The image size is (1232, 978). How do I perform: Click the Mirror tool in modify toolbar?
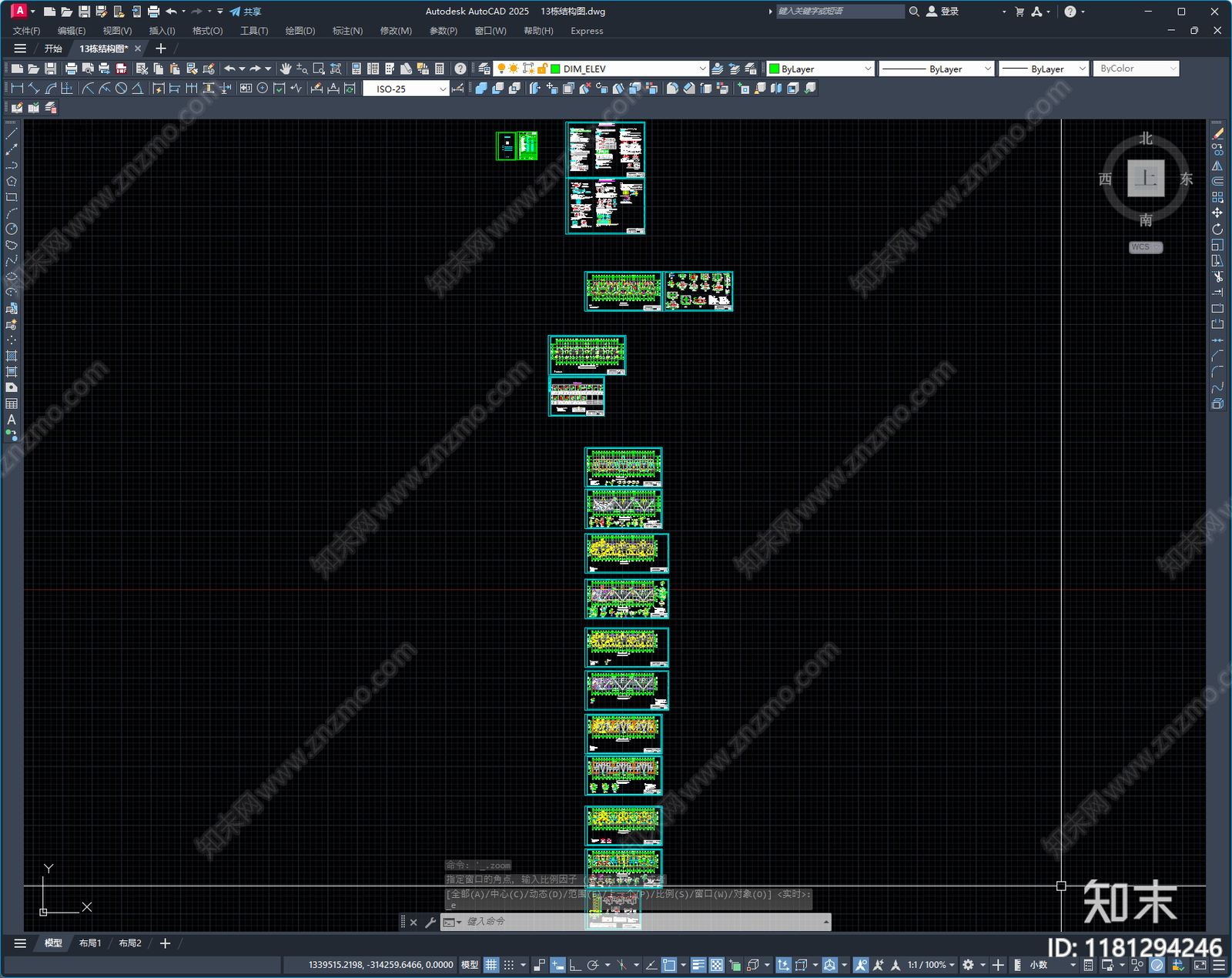tap(1217, 166)
